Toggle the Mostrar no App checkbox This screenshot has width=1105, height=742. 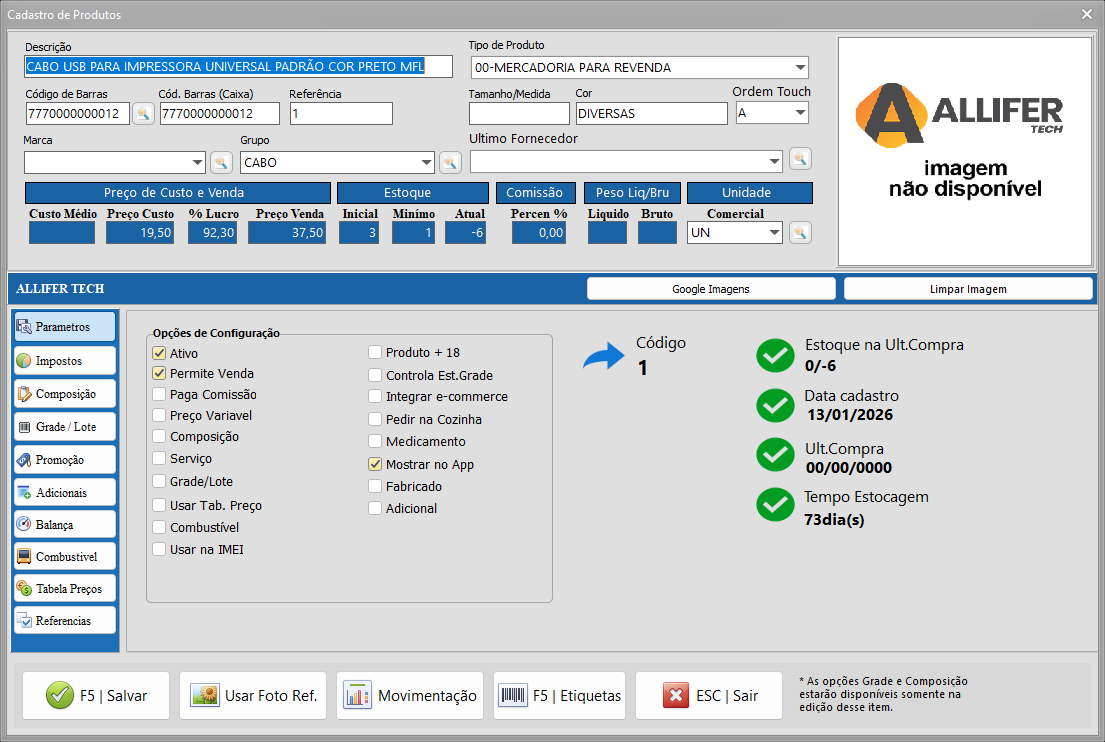coord(375,464)
